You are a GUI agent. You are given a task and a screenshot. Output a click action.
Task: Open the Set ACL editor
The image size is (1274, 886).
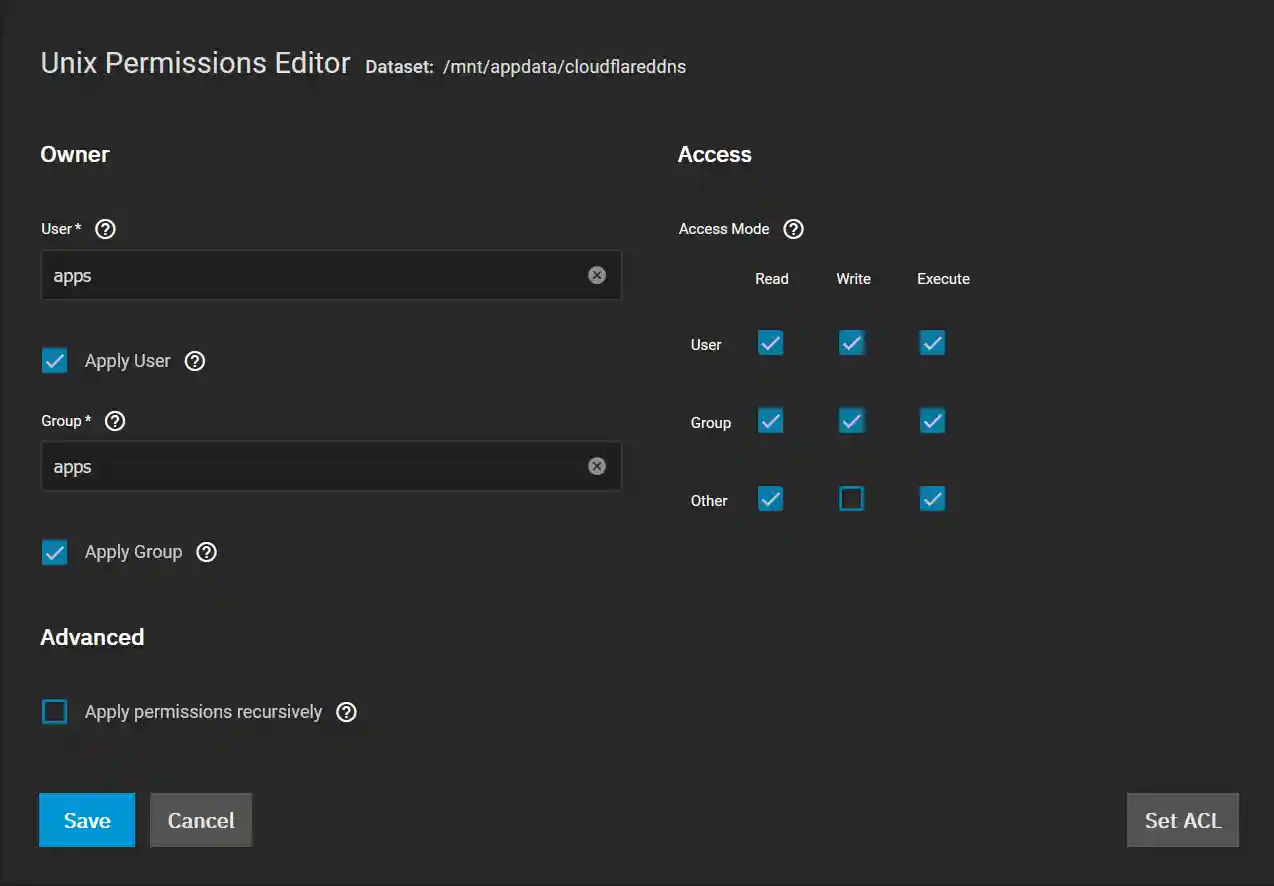click(x=1182, y=819)
